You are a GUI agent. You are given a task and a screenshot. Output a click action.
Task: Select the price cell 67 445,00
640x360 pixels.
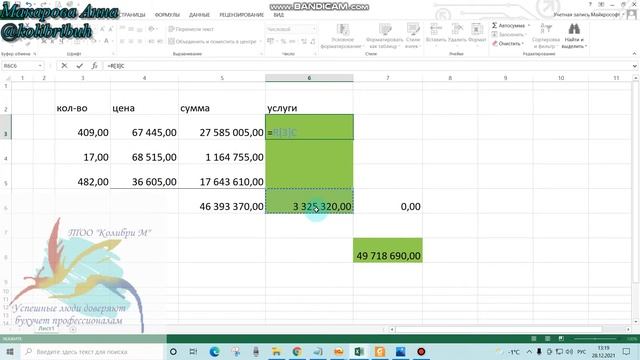point(144,127)
